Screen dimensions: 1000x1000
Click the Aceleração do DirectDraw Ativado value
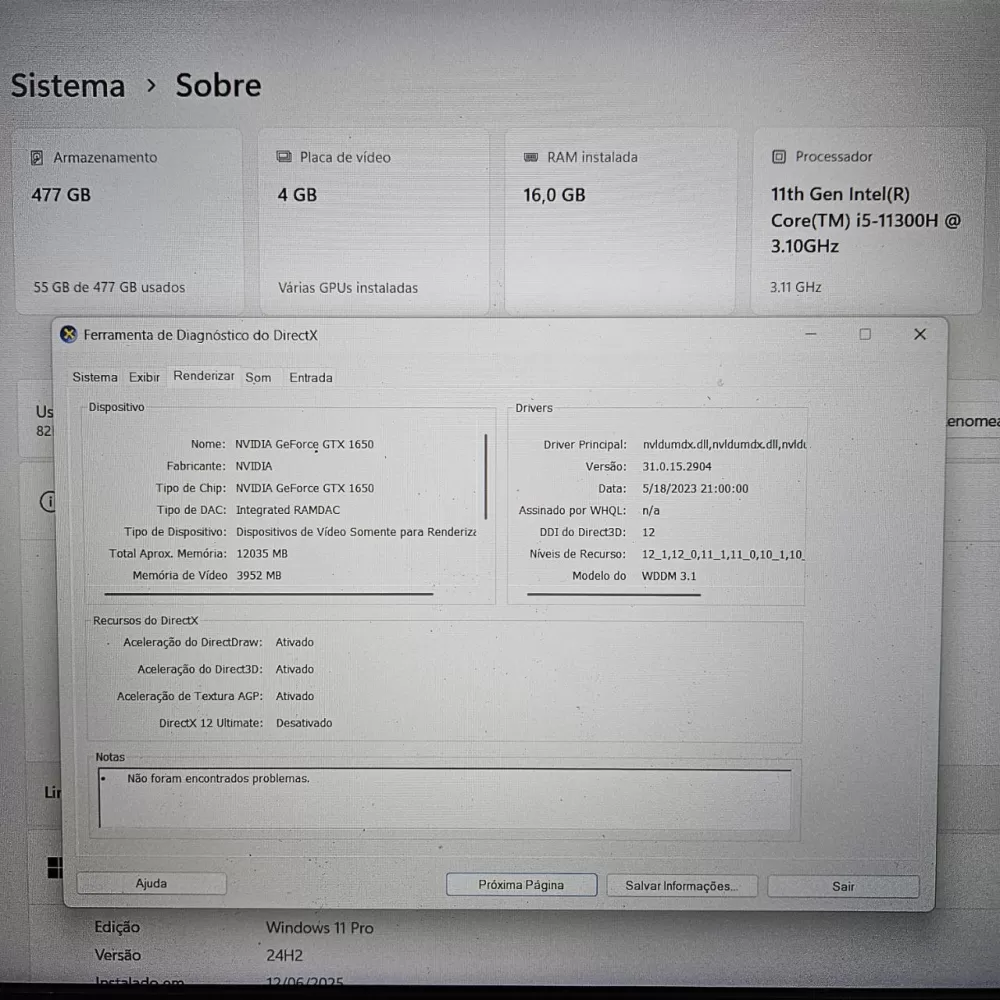(295, 642)
